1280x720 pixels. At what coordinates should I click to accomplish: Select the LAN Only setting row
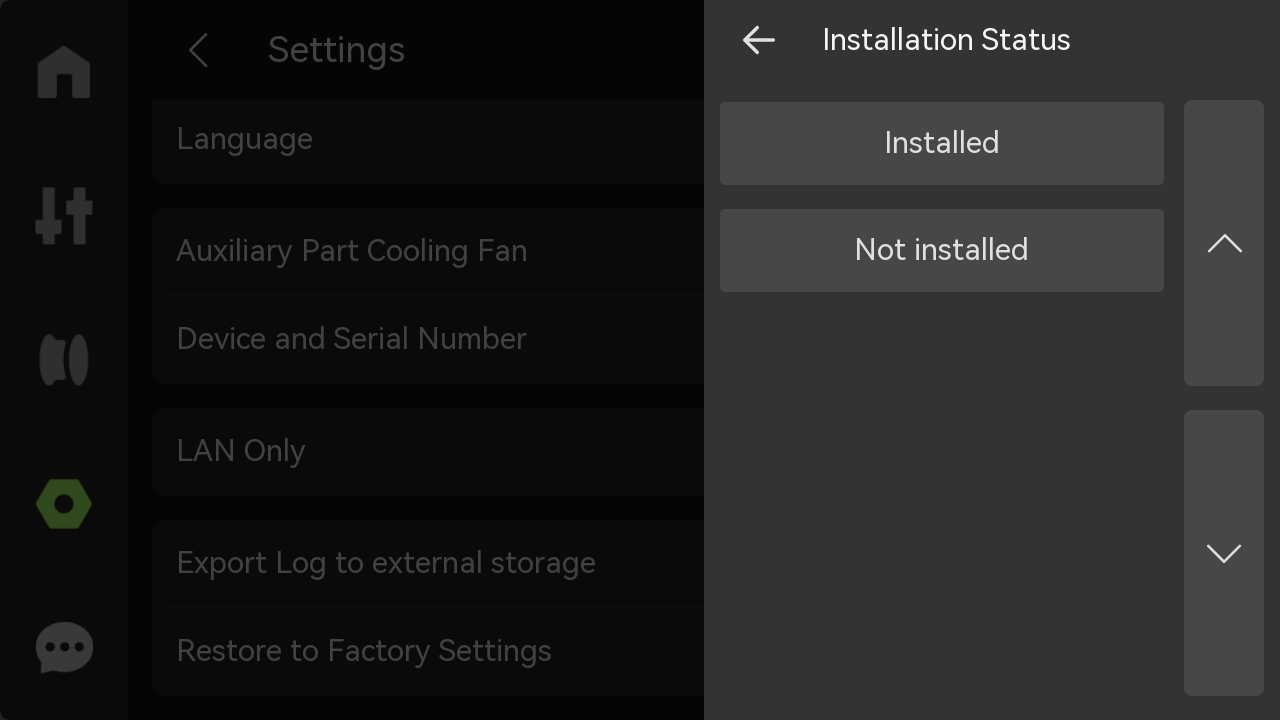coord(428,451)
